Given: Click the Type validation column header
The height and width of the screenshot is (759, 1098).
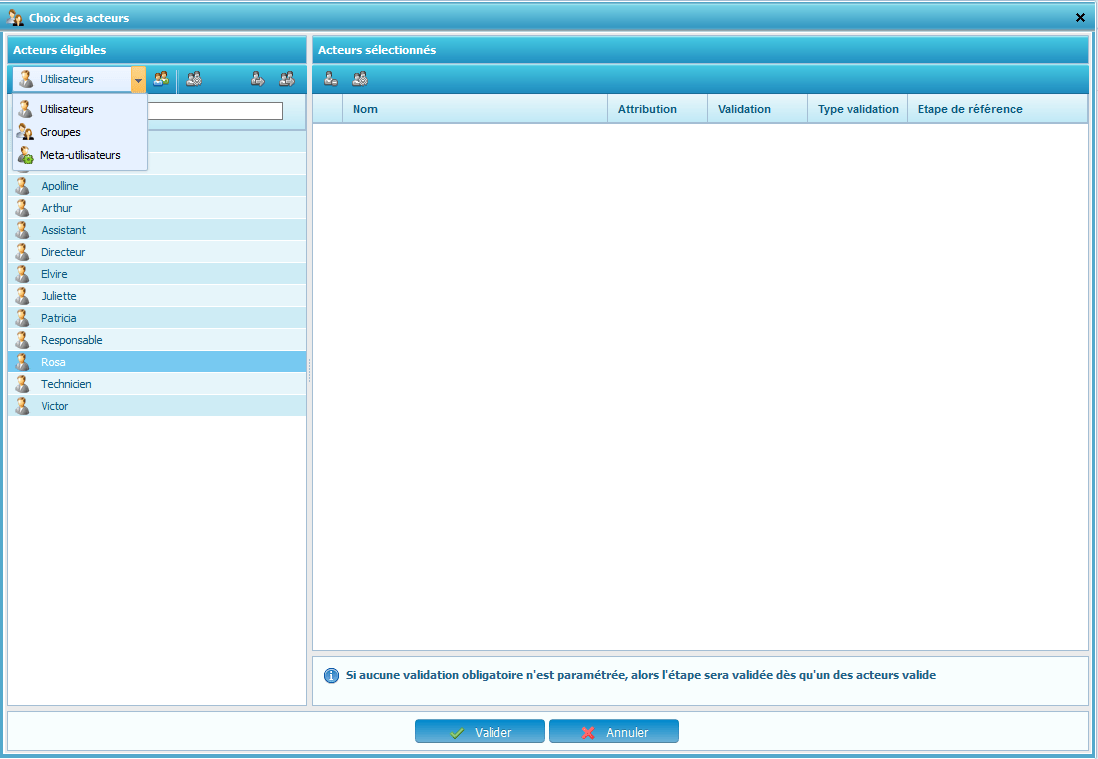Looking at the screenshot, I should pos(857,109).
